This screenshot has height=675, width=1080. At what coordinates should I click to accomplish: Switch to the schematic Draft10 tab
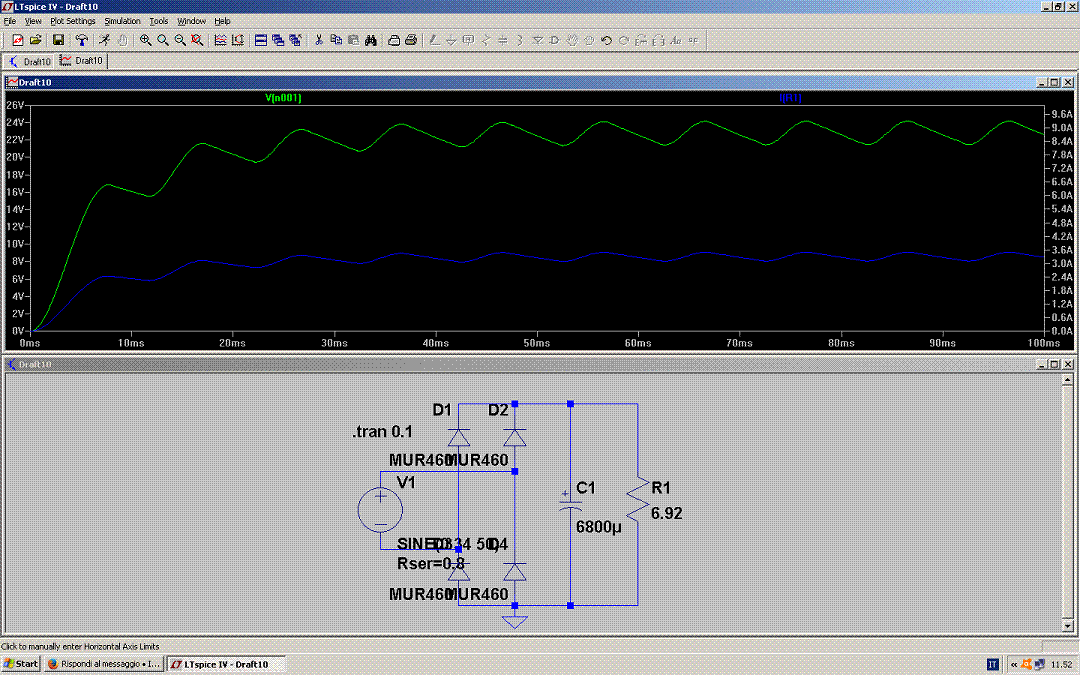point(31,61)
